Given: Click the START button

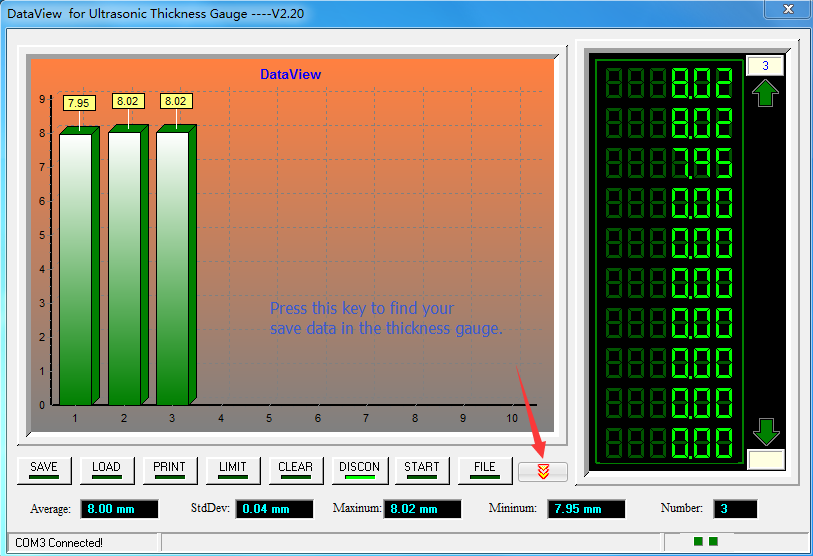Looking at the screenshot, I should tap(422, 470).
